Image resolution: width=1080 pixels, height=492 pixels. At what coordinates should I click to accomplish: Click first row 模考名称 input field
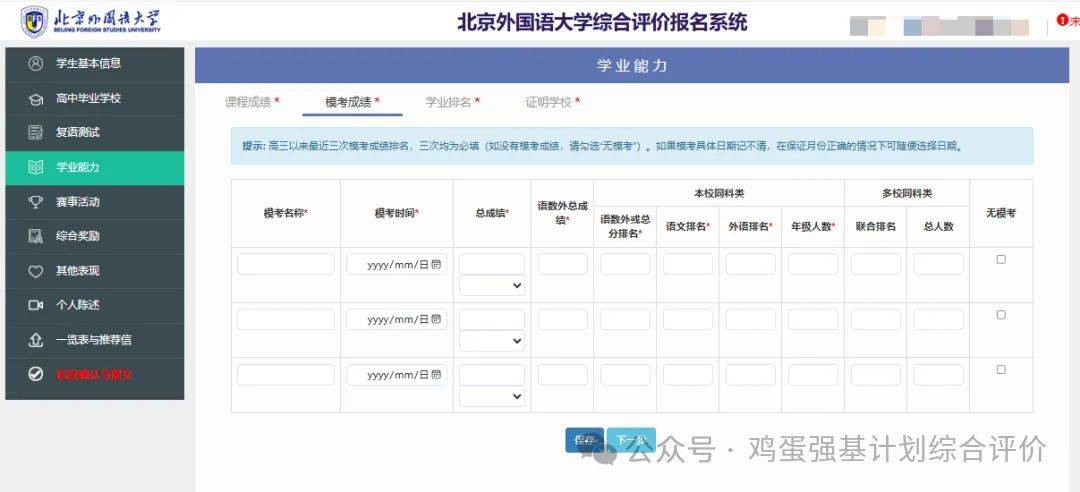286,264
